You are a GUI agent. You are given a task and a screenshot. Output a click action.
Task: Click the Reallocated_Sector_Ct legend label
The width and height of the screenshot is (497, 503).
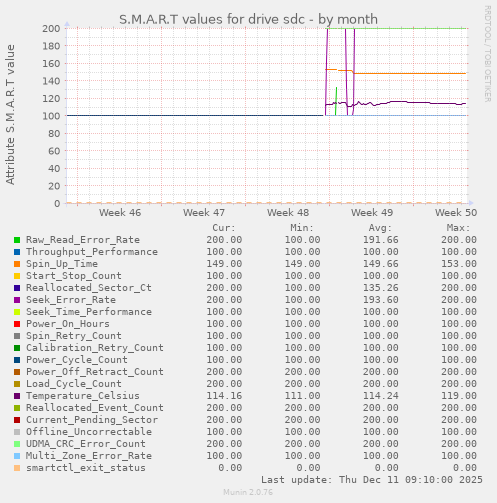pyautogui.click(x=89, y=288)
